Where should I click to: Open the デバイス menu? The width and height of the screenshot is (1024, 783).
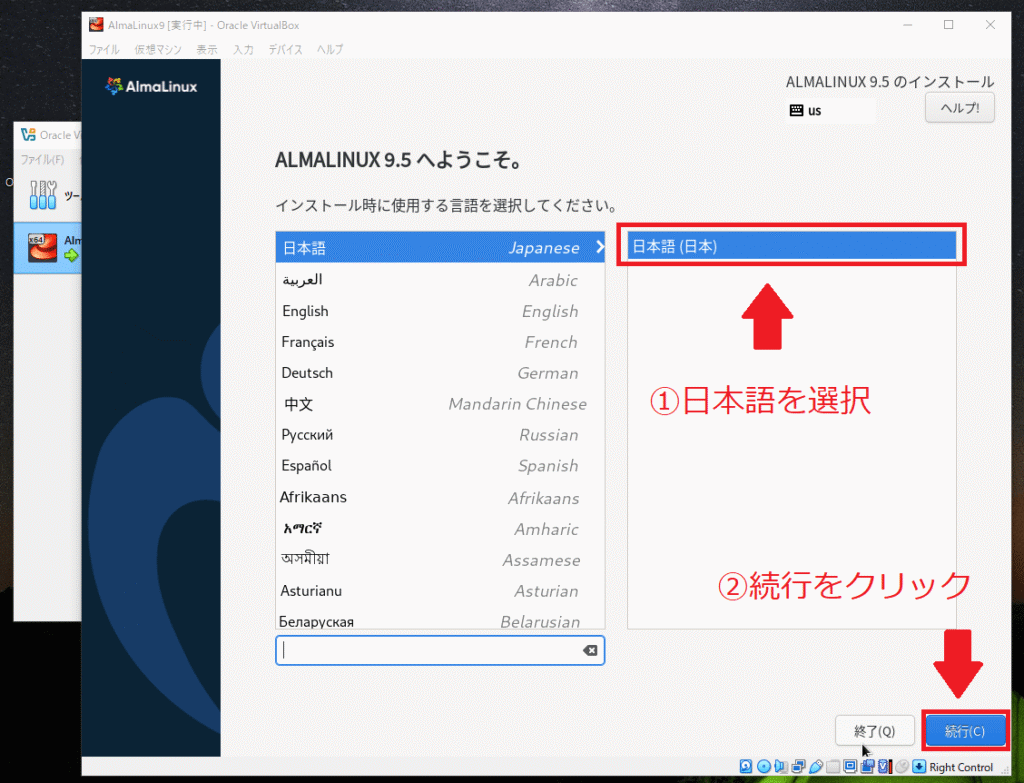pos(285,50)
